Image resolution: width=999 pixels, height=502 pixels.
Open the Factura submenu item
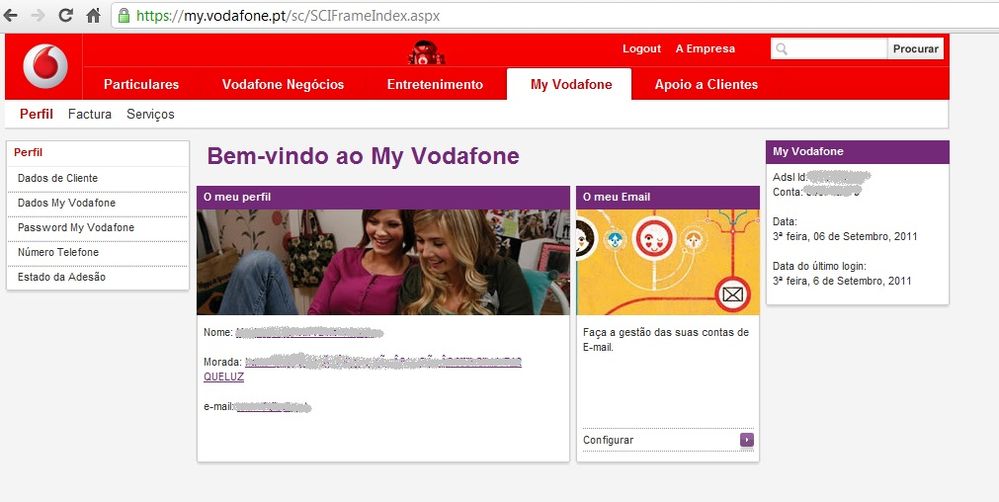(x=90, y=114)
